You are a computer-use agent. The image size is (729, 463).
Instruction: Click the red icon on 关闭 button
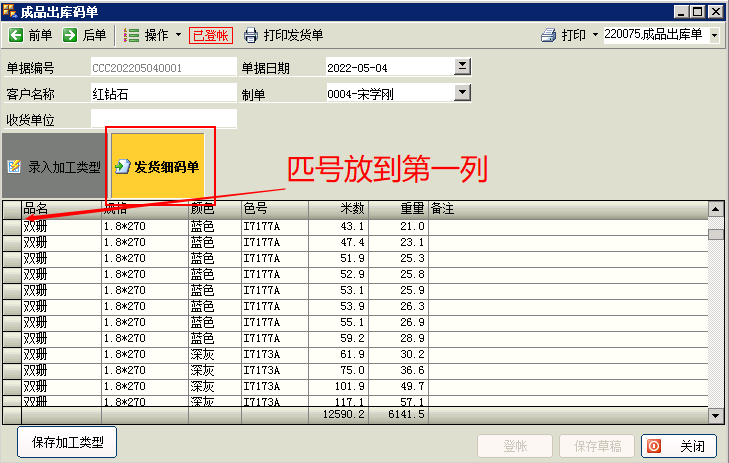tap(654, 446)
